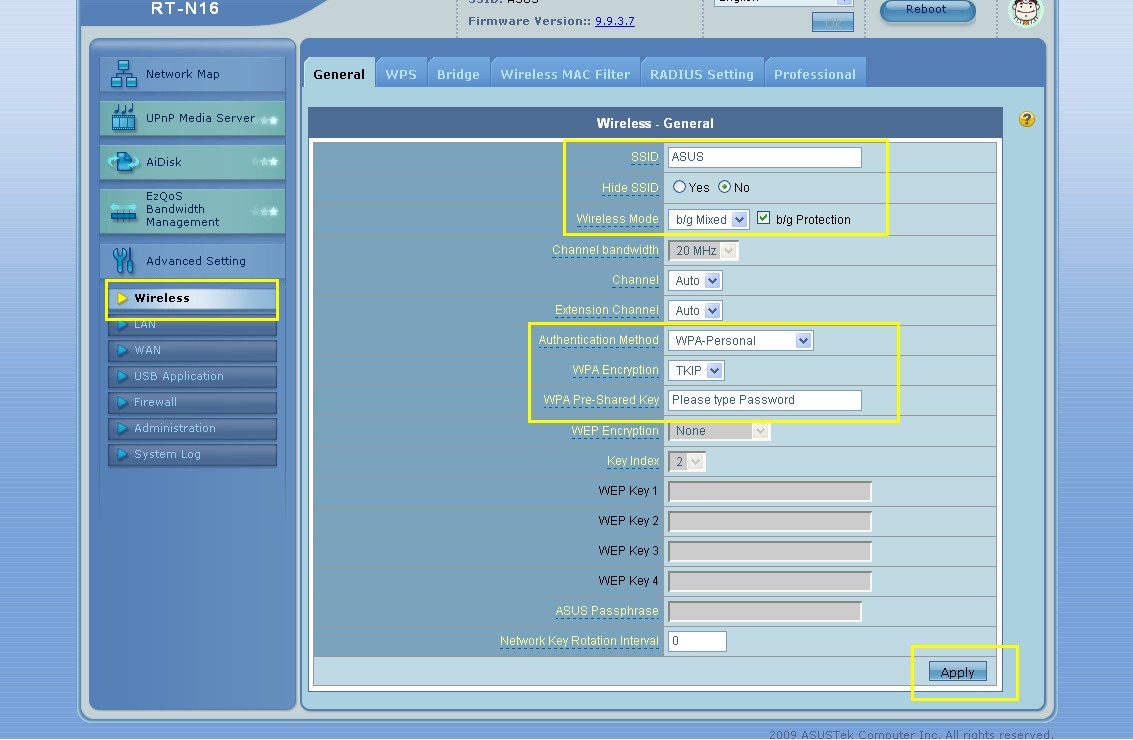Click the Advanced Setting tools icon
Viewport: 1133px width, 740px height.
pos(124,260)
